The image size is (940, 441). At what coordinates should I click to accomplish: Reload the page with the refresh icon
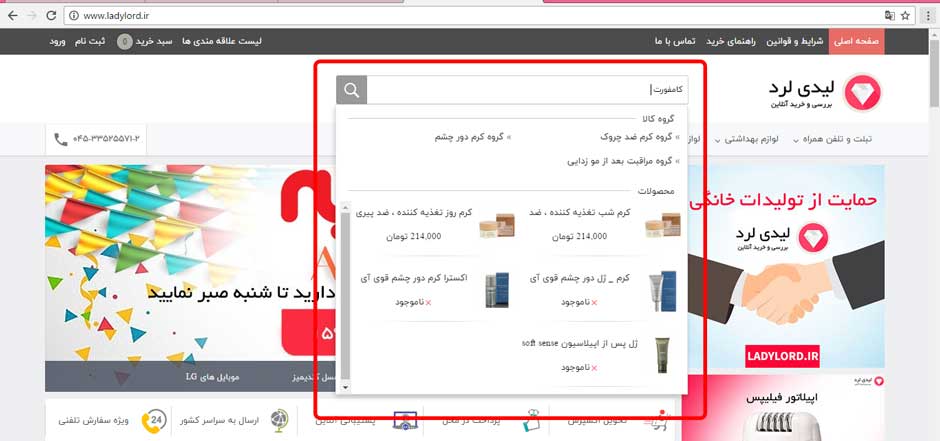click(52, 16)
